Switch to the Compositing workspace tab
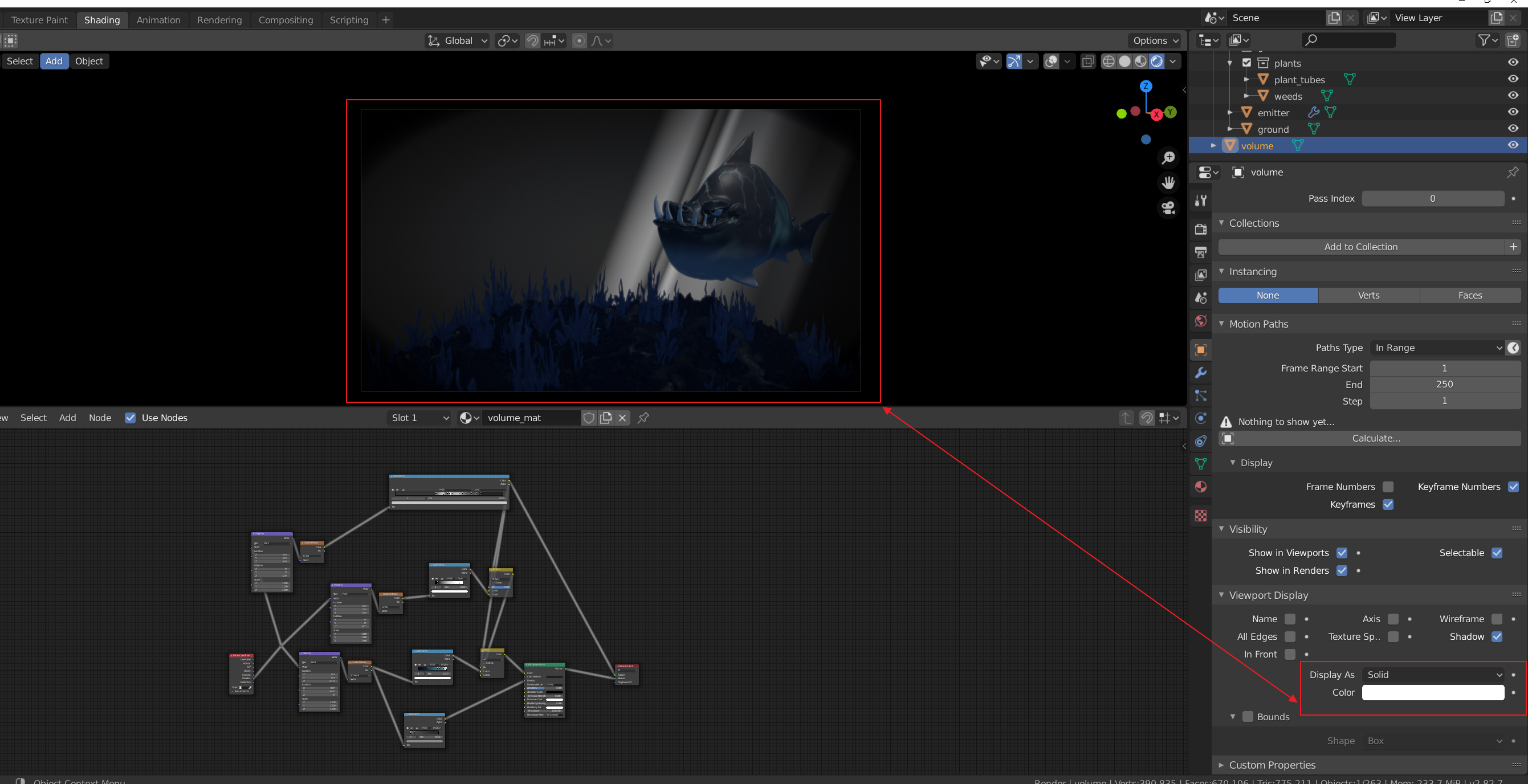 point(286,20)
